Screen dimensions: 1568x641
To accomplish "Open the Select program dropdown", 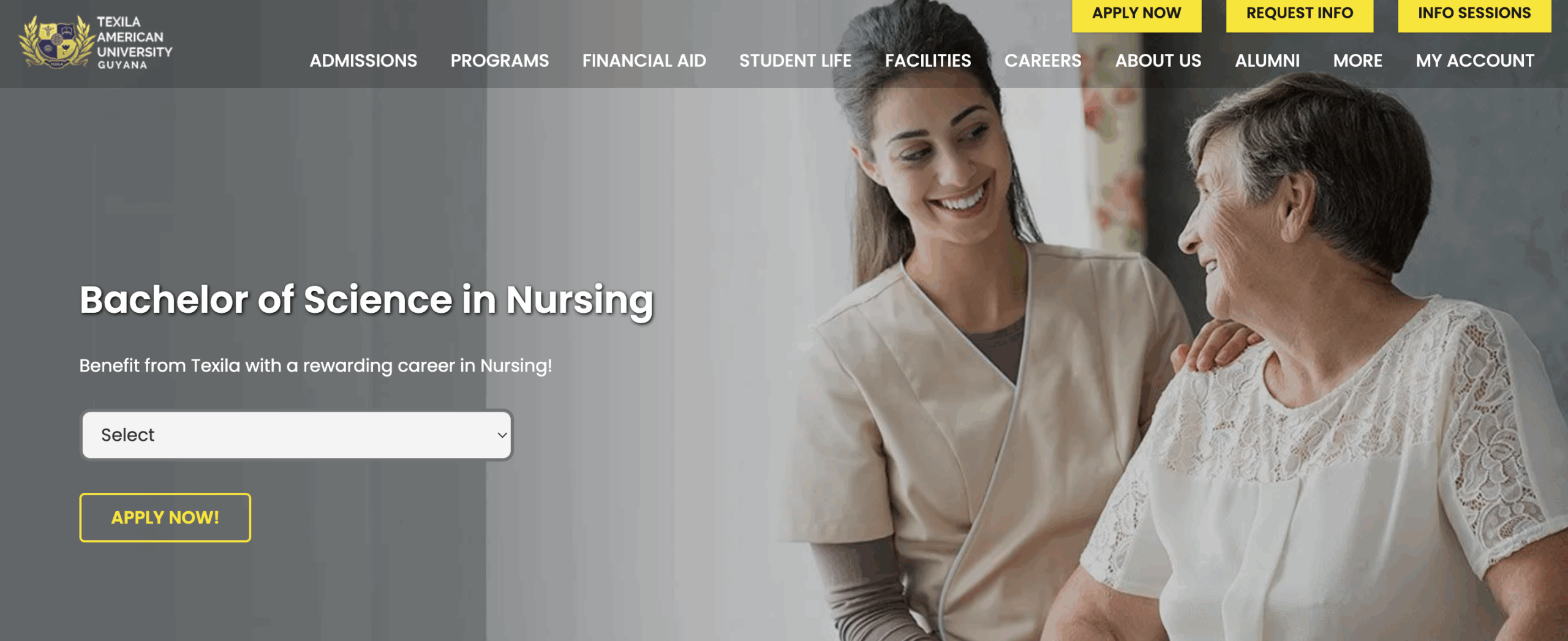I will click(296, 435).
